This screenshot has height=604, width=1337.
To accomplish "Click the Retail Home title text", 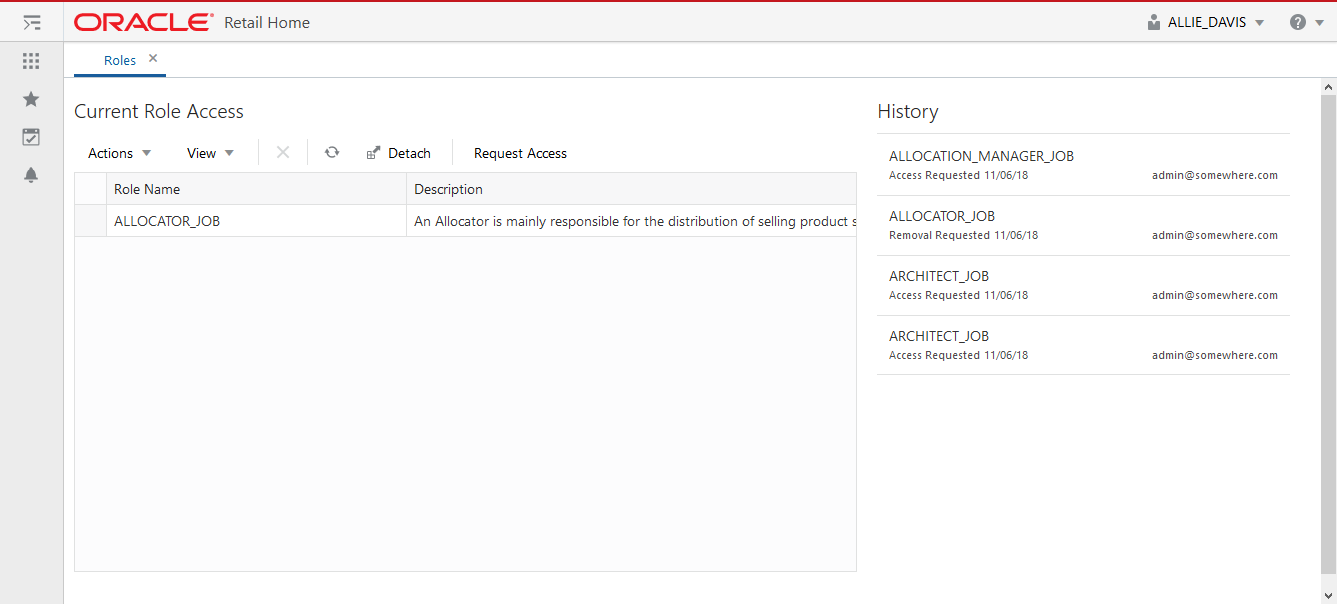I will [x=267, y=22].
